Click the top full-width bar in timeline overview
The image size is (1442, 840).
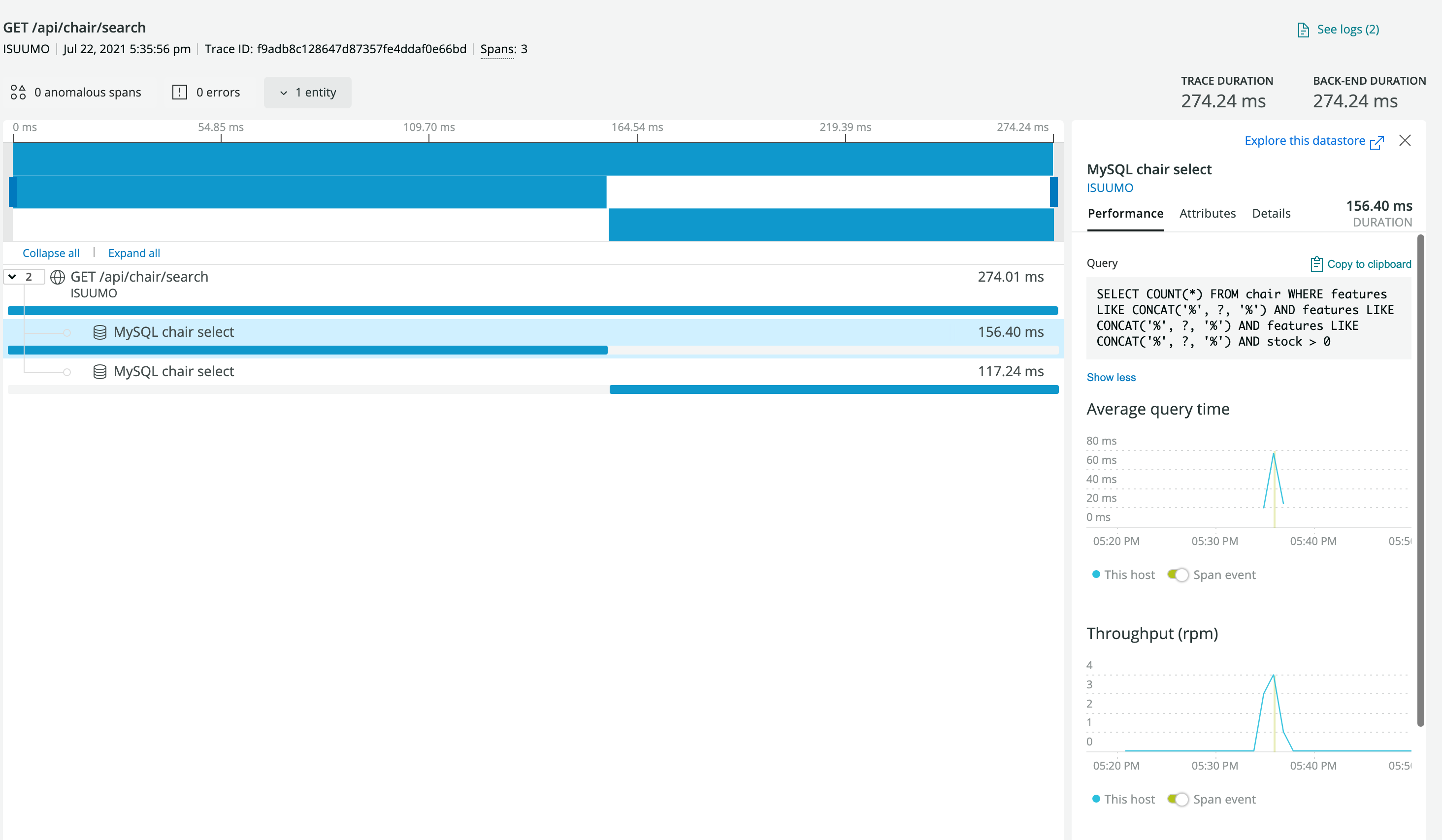[533, 159]
